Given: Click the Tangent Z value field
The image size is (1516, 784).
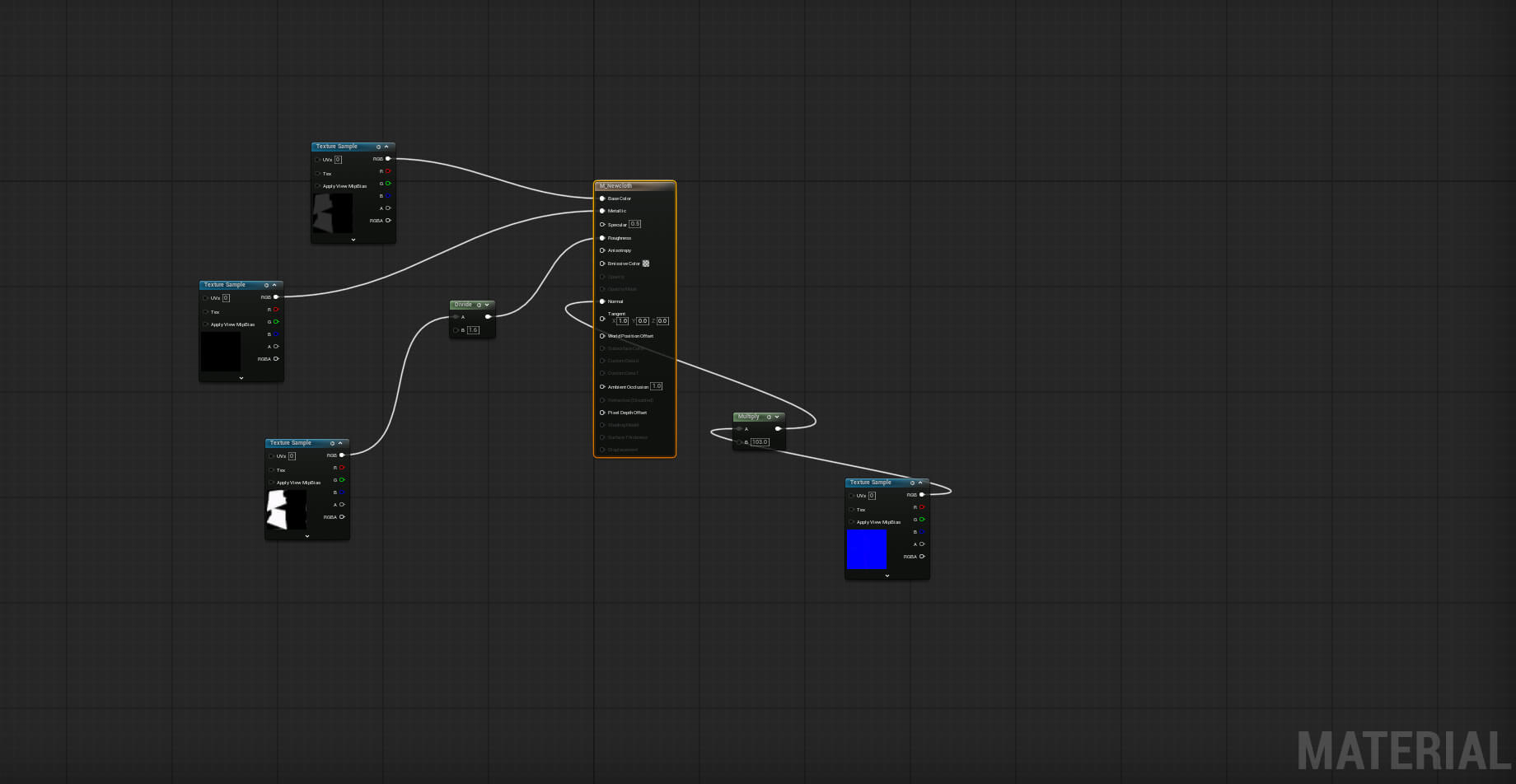Looking at the screenshot, I should coord(663,321).
